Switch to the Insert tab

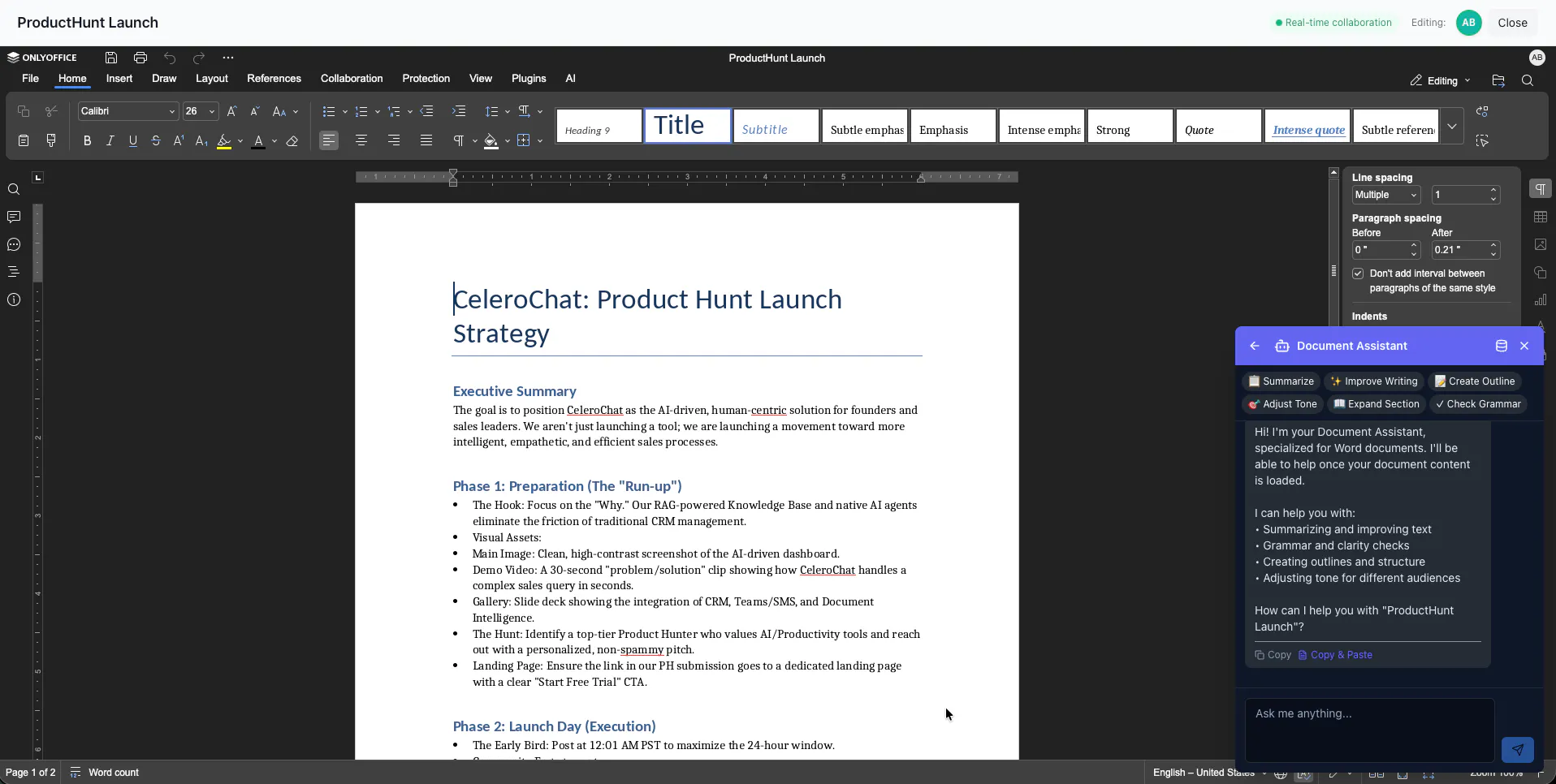click(119, 79)
